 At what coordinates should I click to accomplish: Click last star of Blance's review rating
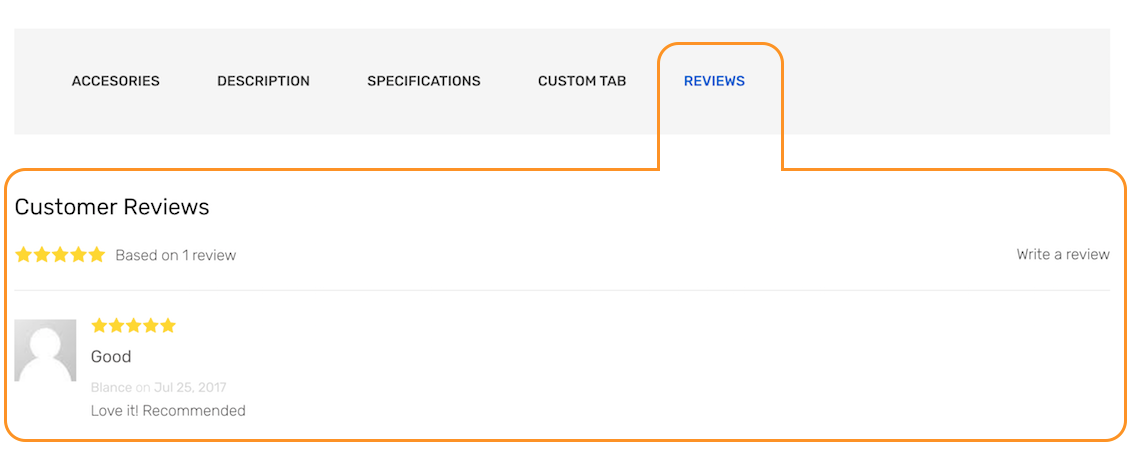tap(168, 325)
